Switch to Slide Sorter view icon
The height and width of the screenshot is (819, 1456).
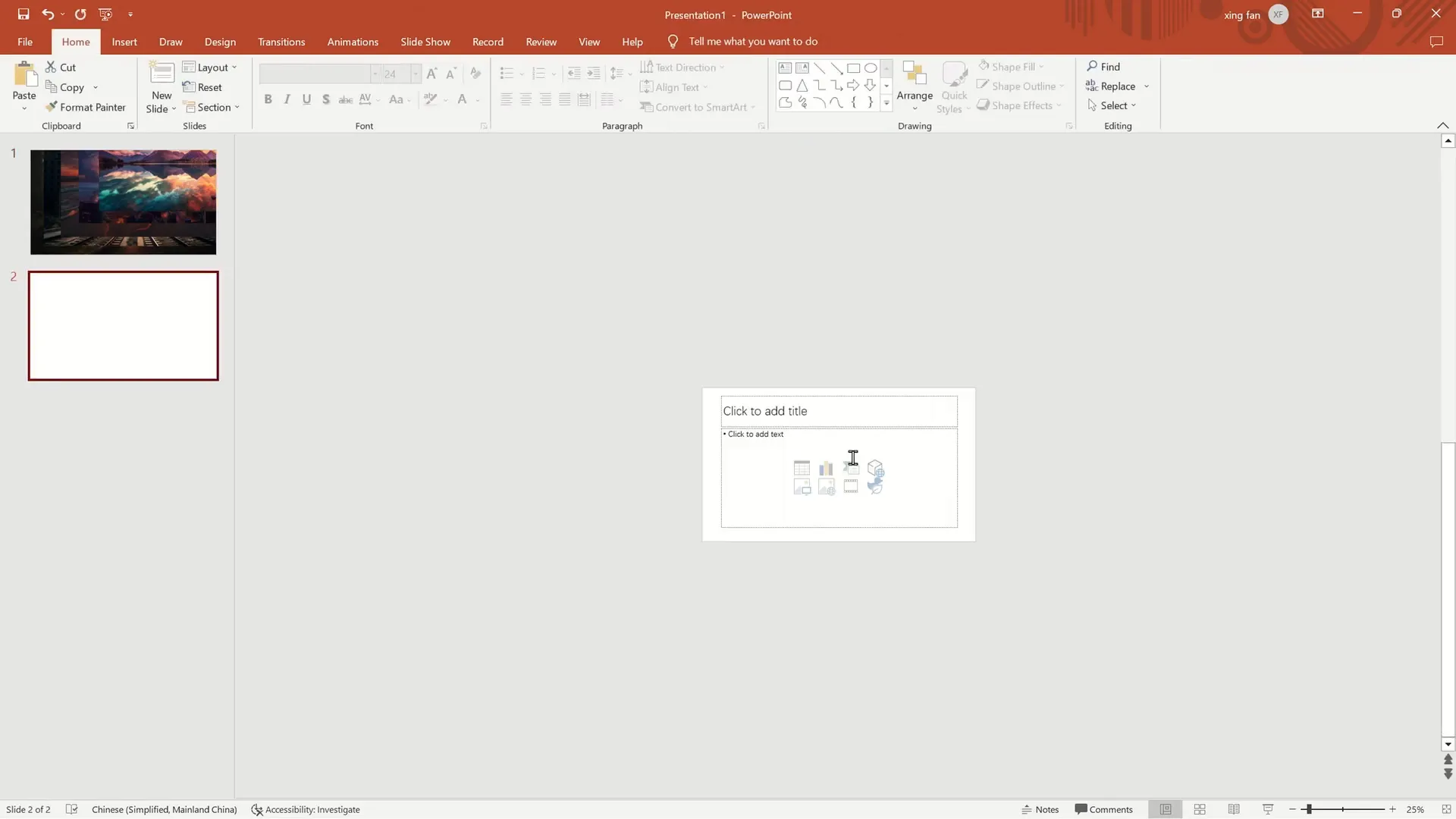click(1200, 809)
